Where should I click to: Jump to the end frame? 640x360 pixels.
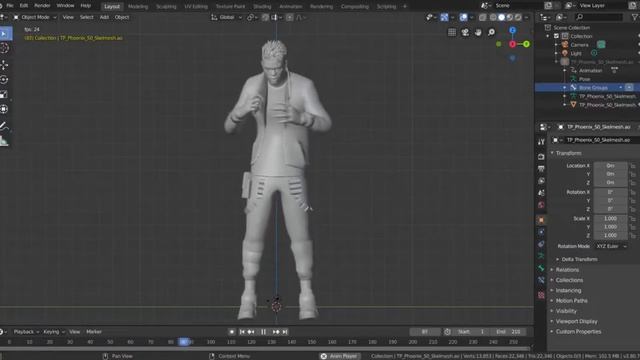coord(285,332)
